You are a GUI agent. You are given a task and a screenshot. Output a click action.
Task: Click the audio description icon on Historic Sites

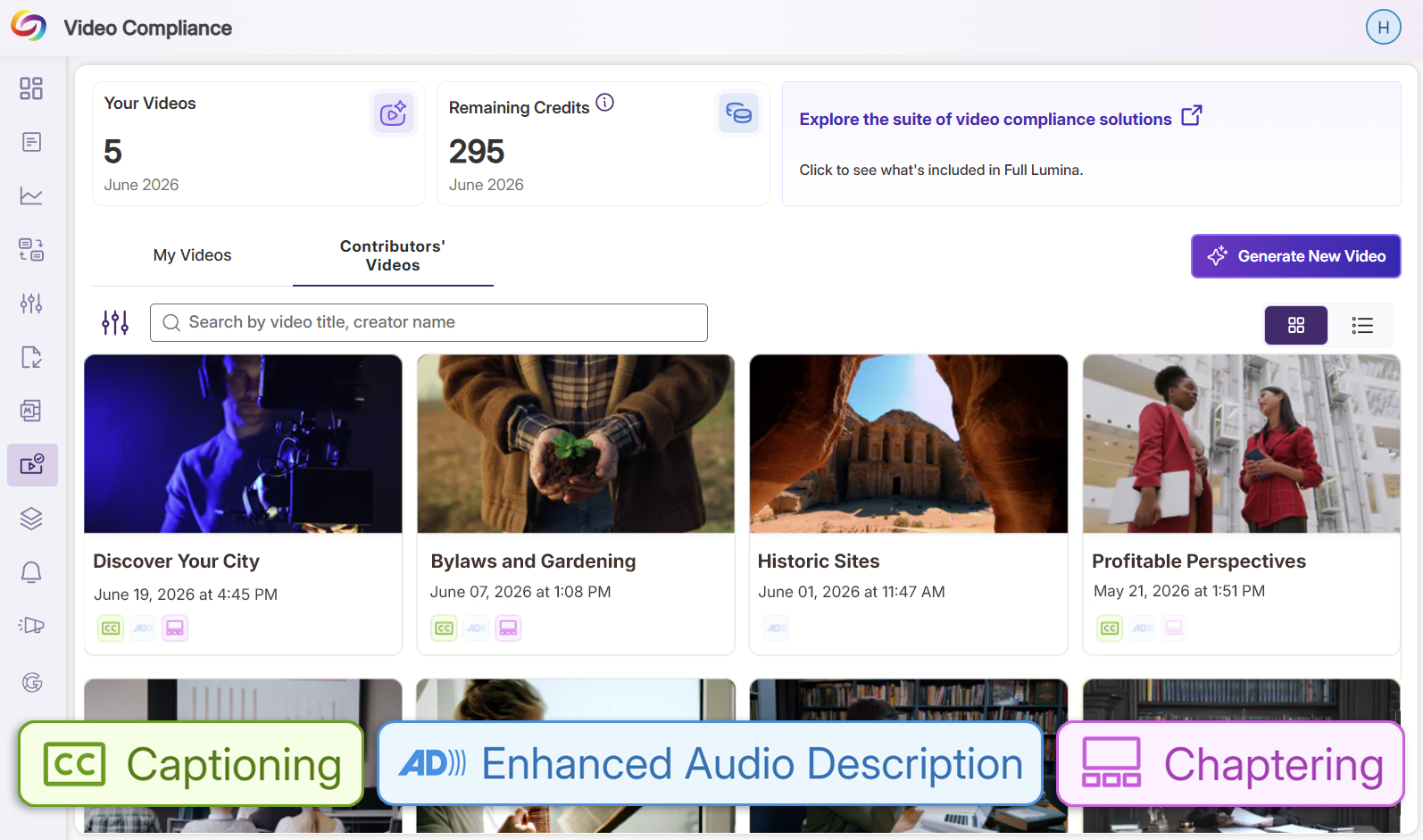[x=777, y=628]
